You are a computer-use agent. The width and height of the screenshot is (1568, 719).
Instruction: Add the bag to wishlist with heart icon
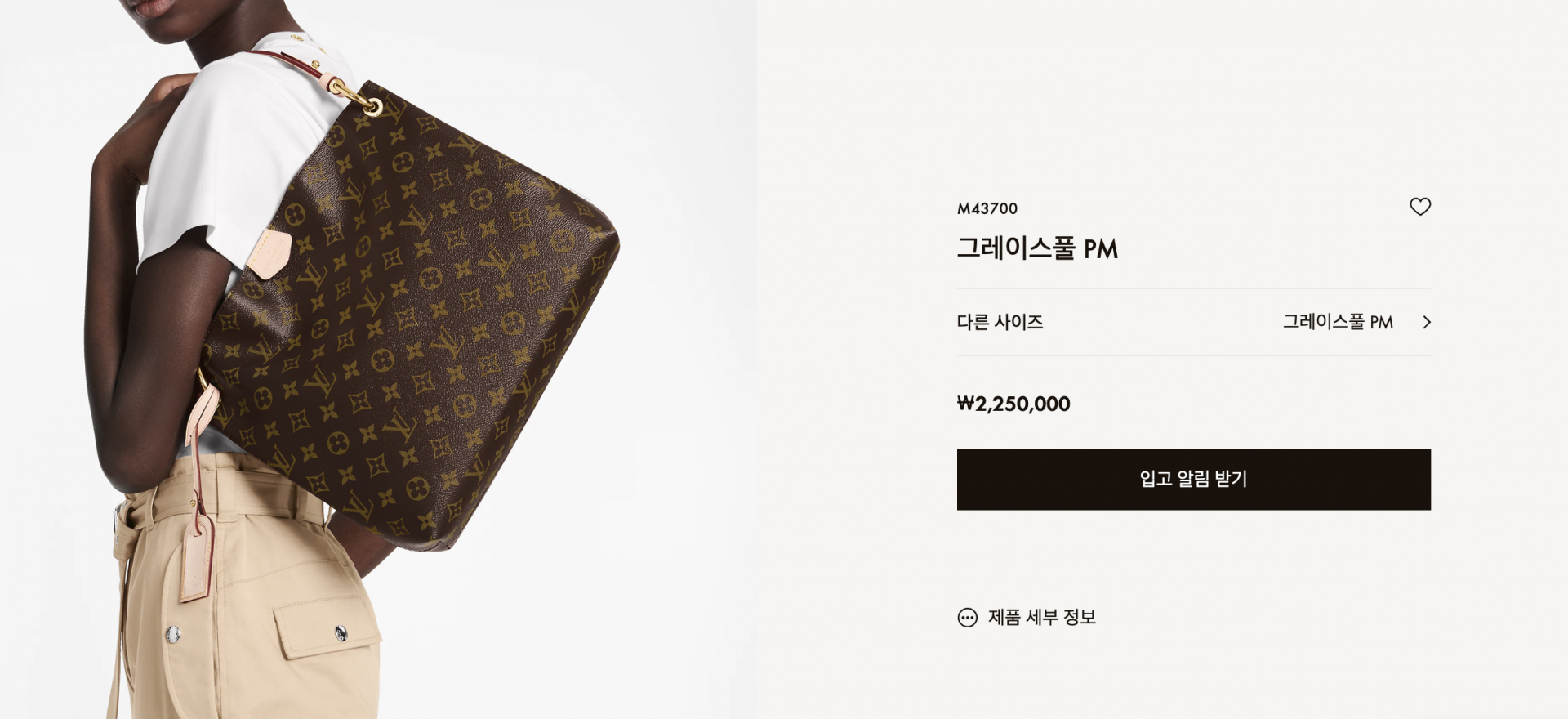coord(1420,207)
